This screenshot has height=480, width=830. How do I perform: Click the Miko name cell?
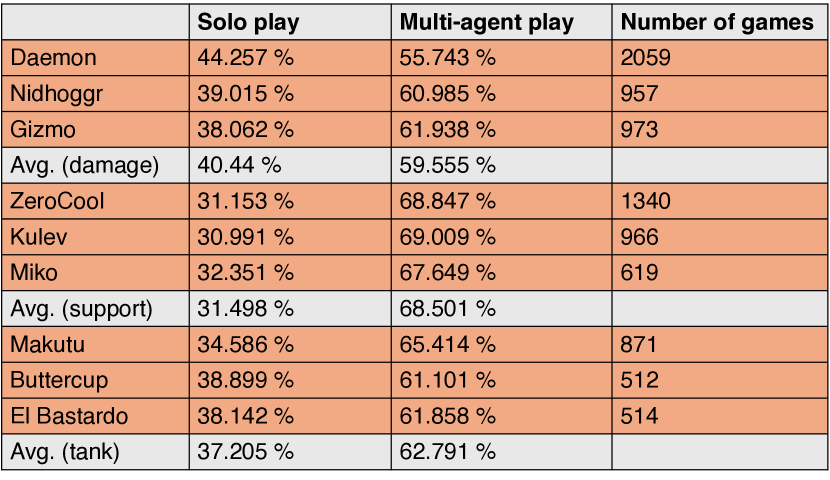[35, 273]
